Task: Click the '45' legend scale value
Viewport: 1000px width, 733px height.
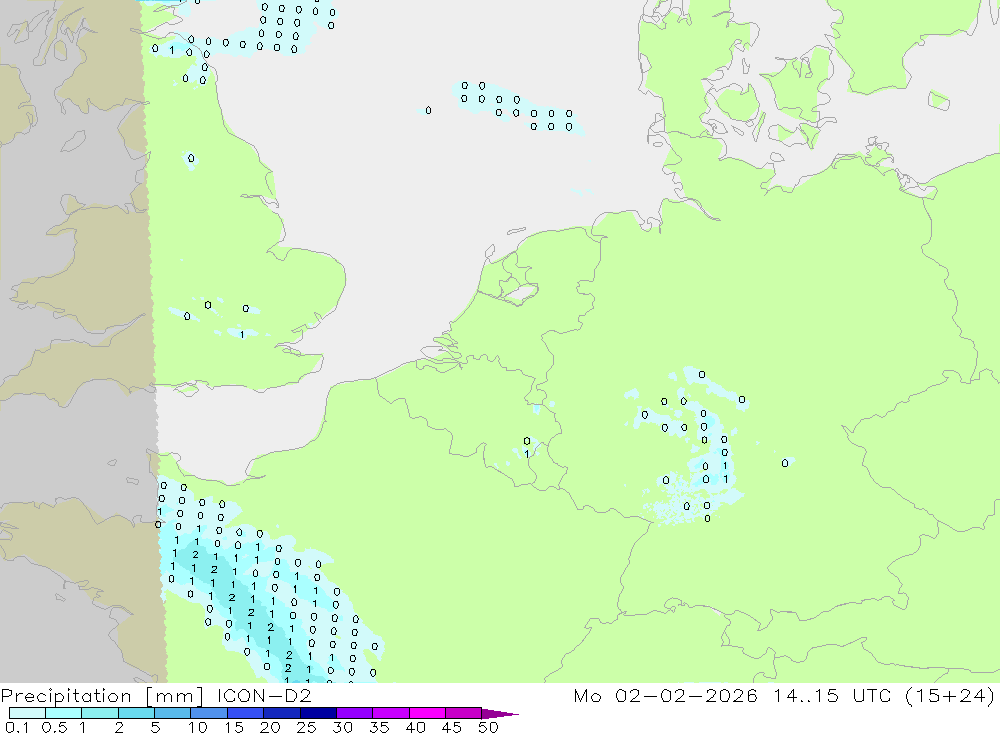Action: 452,727
